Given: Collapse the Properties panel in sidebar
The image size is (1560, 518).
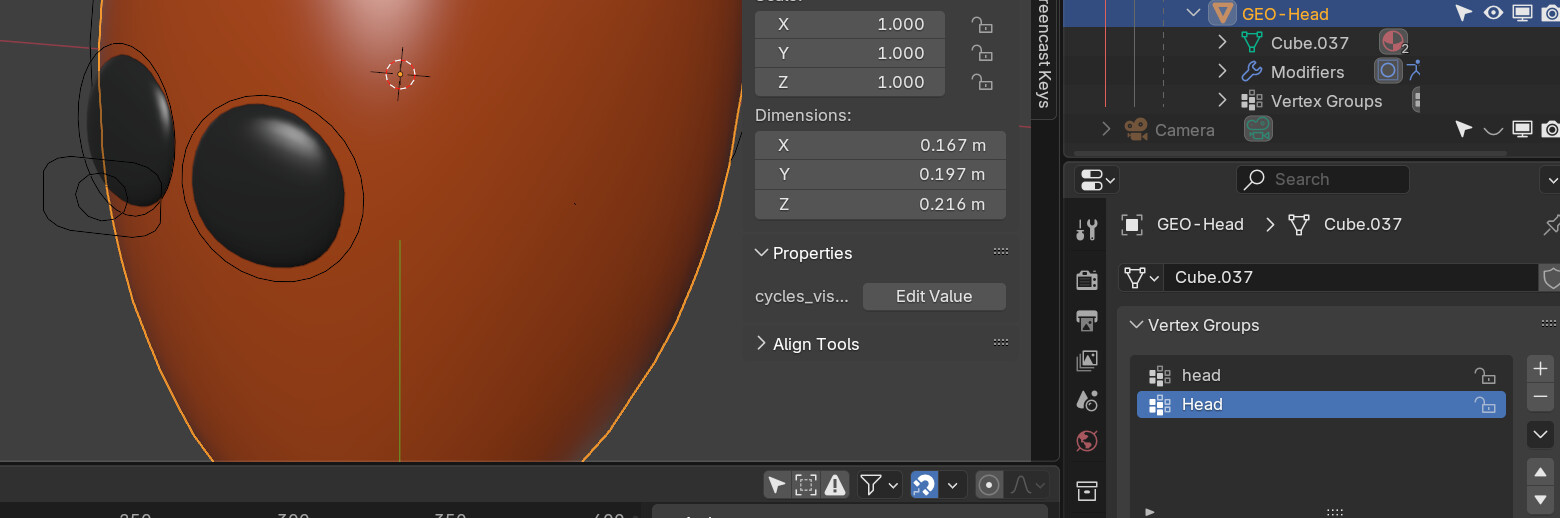Looking at the screenshot, I should [x=762, y=253].
